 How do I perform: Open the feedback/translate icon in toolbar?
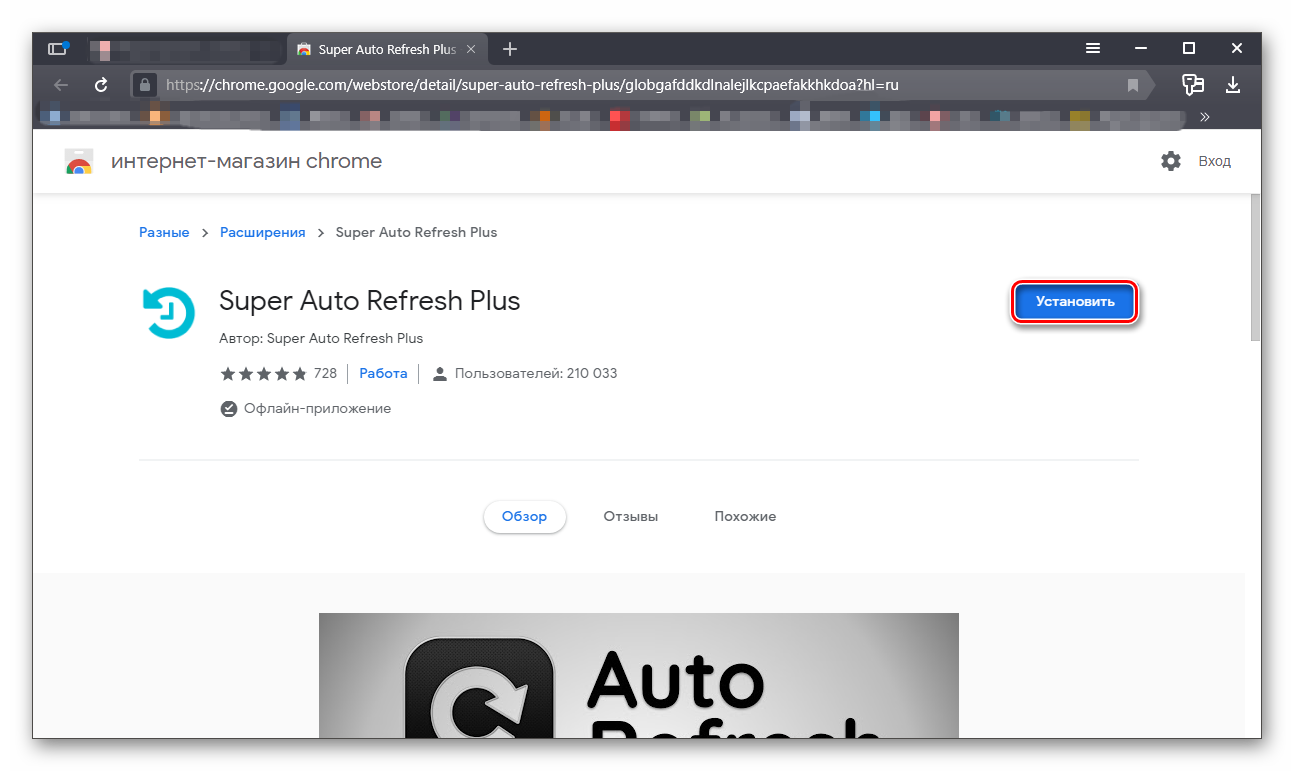(x=1192, y=85)
